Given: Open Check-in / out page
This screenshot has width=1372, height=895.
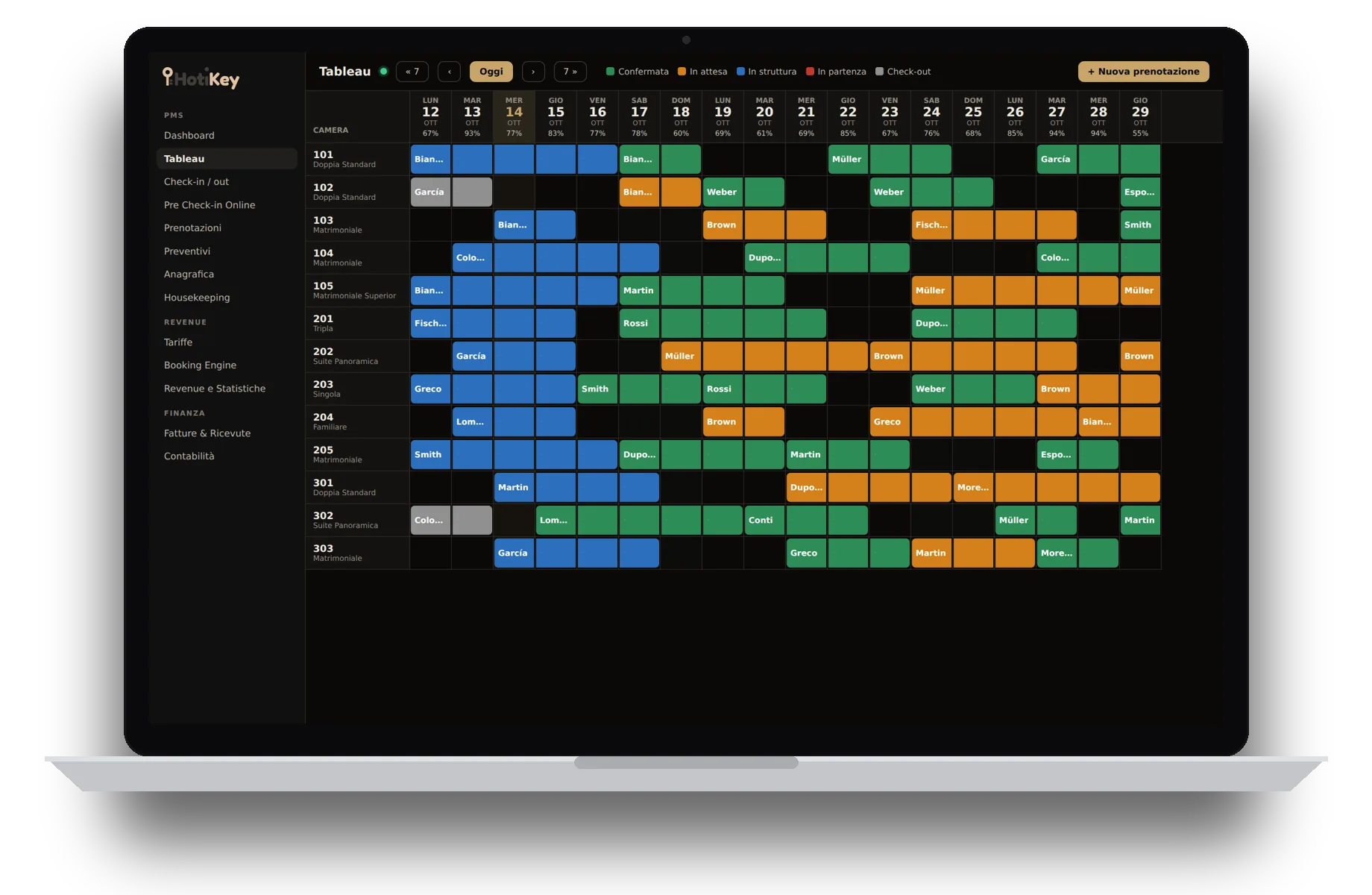Looking at the screenshot, I should coord(227,181).
